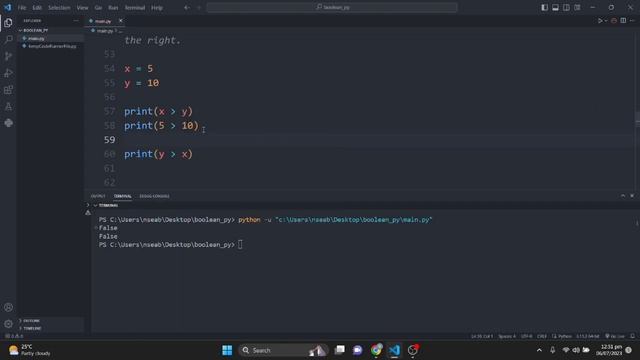This screenshot has height=360, width=640.
Task: Open notifications bell in status bar
Action: (x=633, y=336)
